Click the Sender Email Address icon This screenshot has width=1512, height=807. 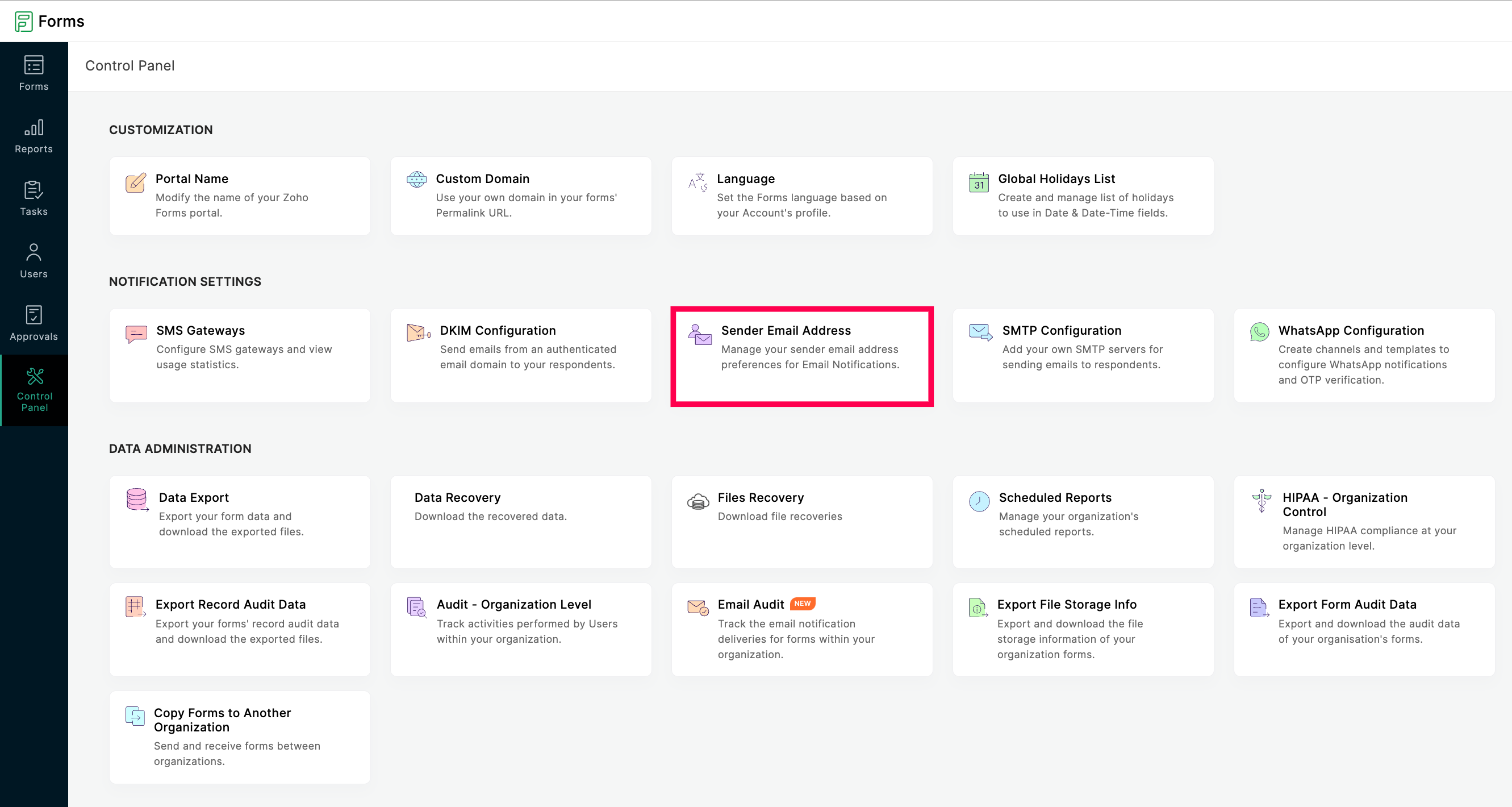(700, 334)
